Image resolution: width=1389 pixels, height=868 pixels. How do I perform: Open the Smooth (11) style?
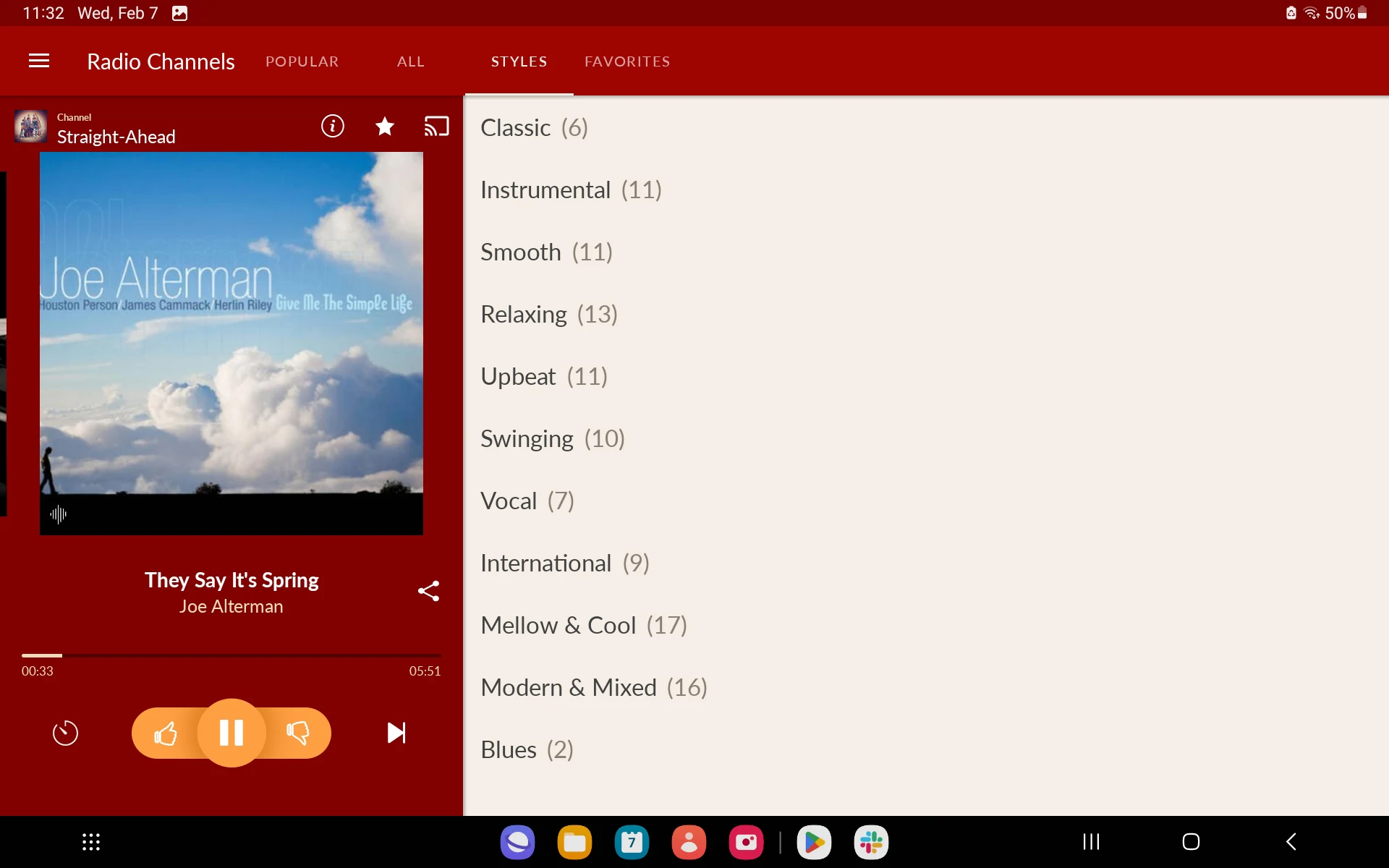click(x=926, y=252)
